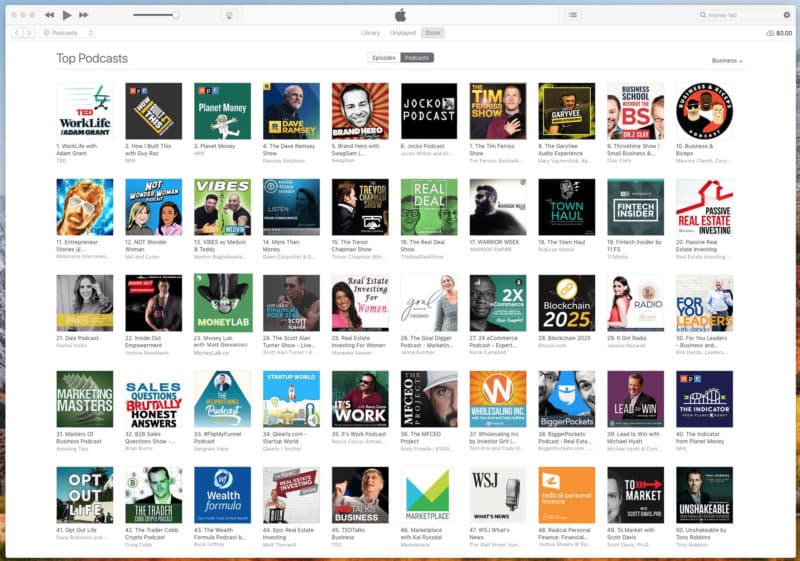Switch the chart to Podcasts
This screenshot has width=800, height=561.
click(x=417, y=58)
